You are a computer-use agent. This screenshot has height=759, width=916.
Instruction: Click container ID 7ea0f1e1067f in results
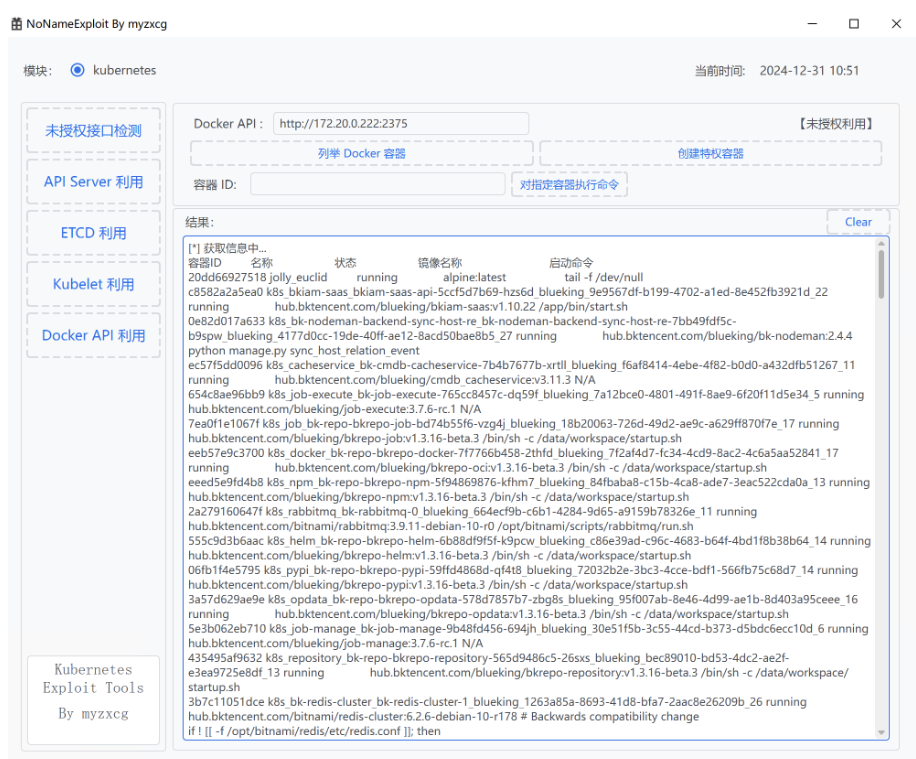224,424
